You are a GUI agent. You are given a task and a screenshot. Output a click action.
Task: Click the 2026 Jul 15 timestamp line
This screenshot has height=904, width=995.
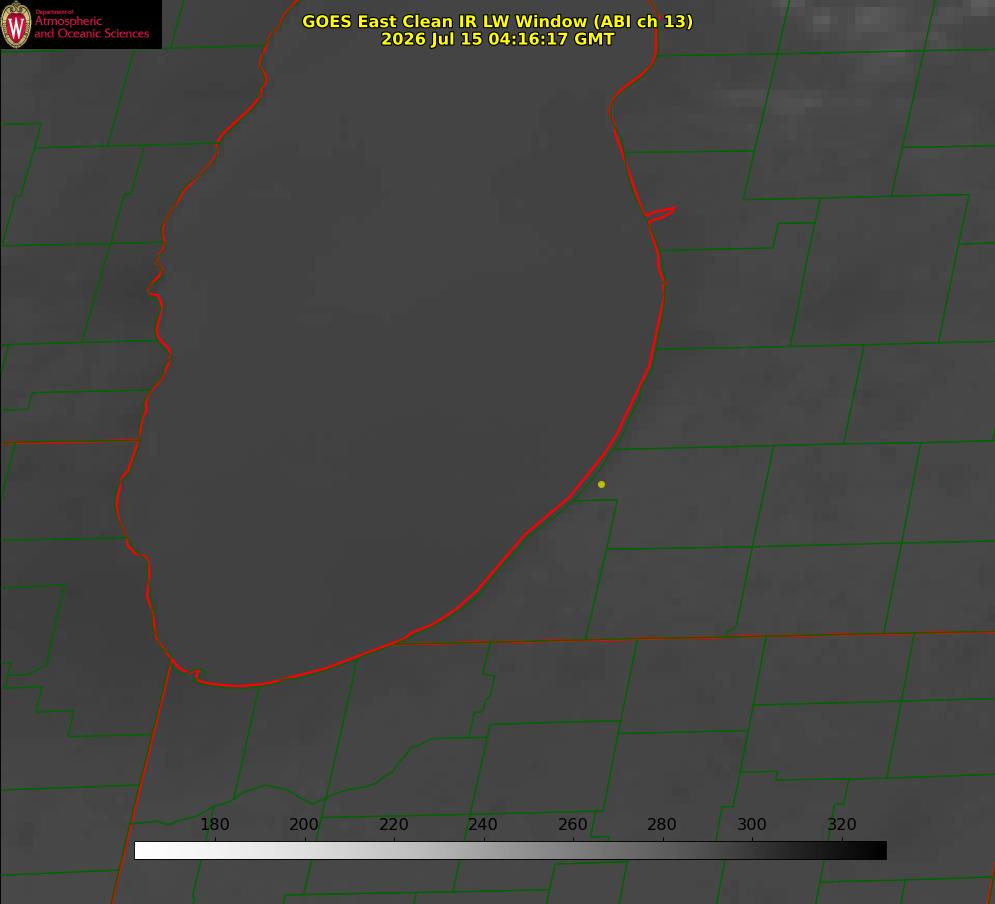498,39
